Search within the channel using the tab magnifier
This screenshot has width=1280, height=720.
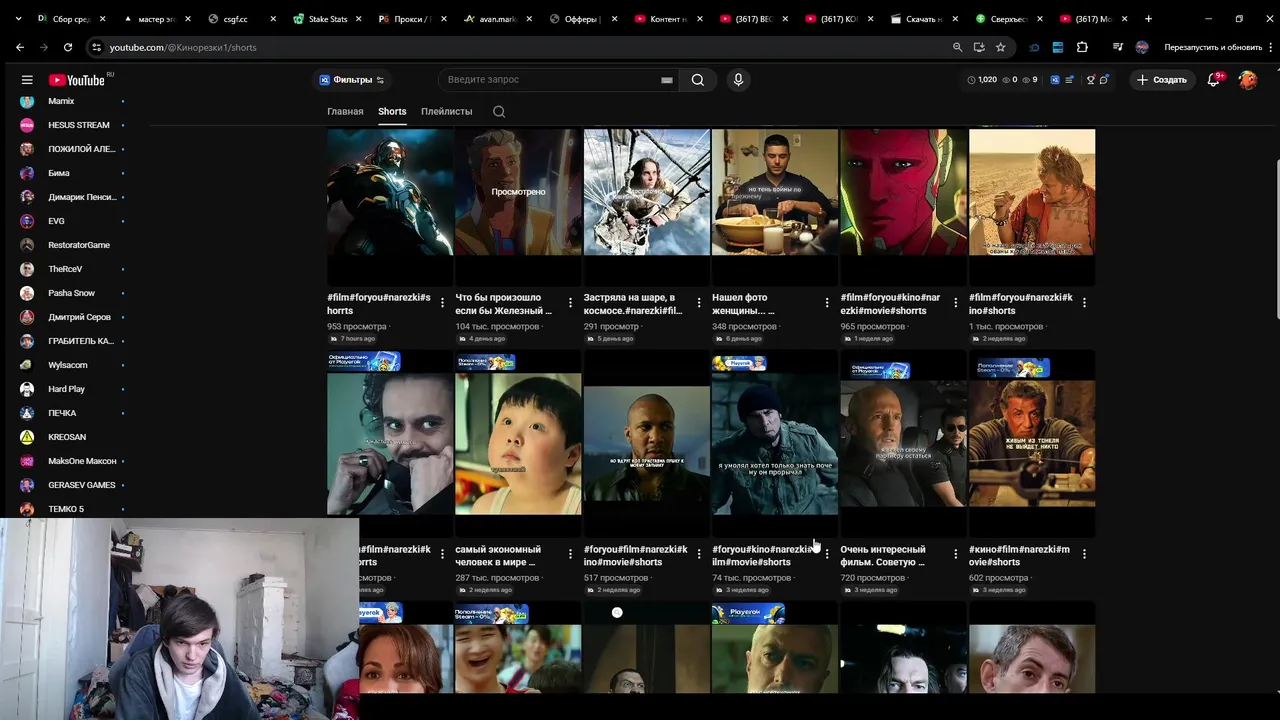point(499,111)
